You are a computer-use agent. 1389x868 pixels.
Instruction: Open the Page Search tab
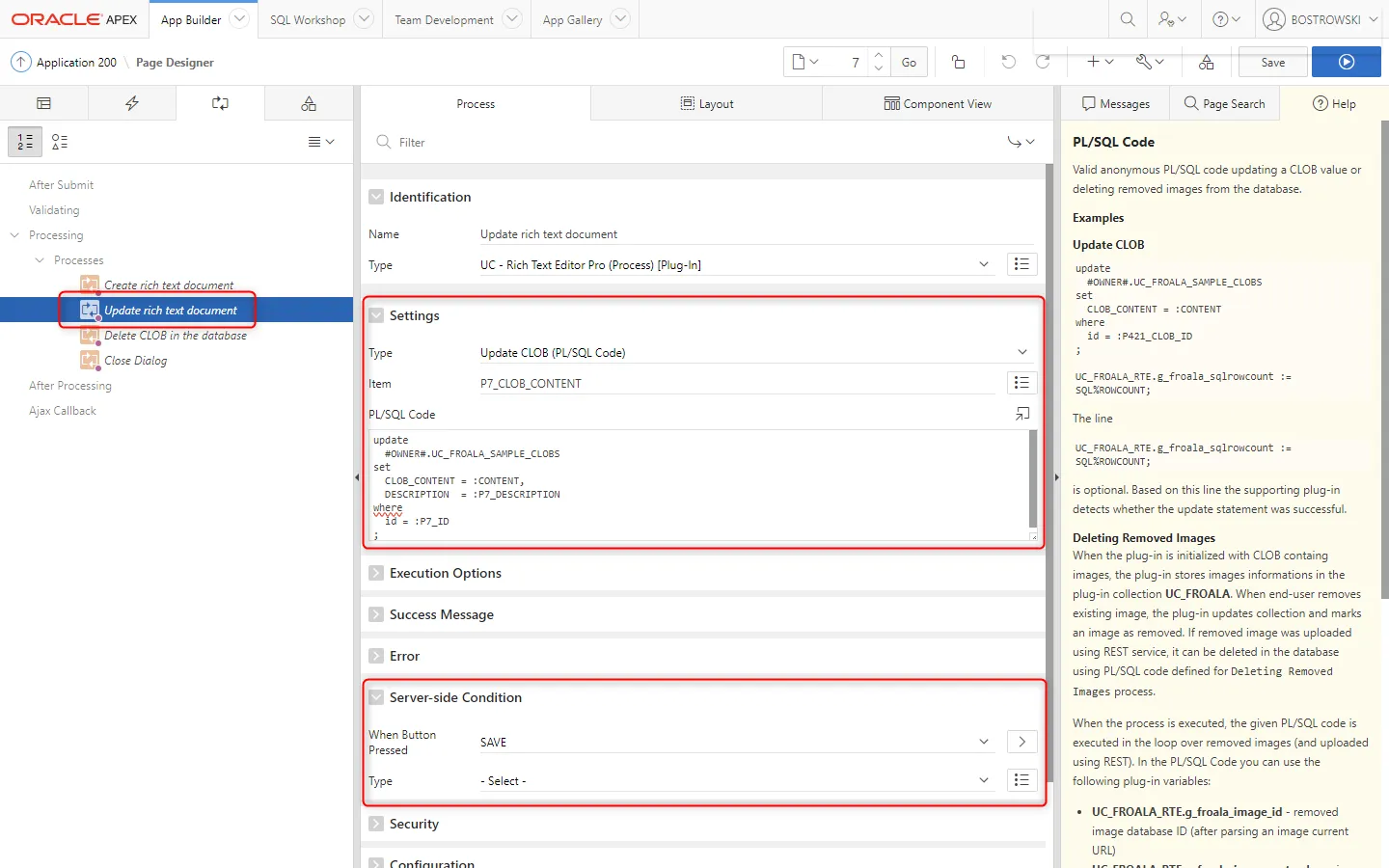[1224, 103]
